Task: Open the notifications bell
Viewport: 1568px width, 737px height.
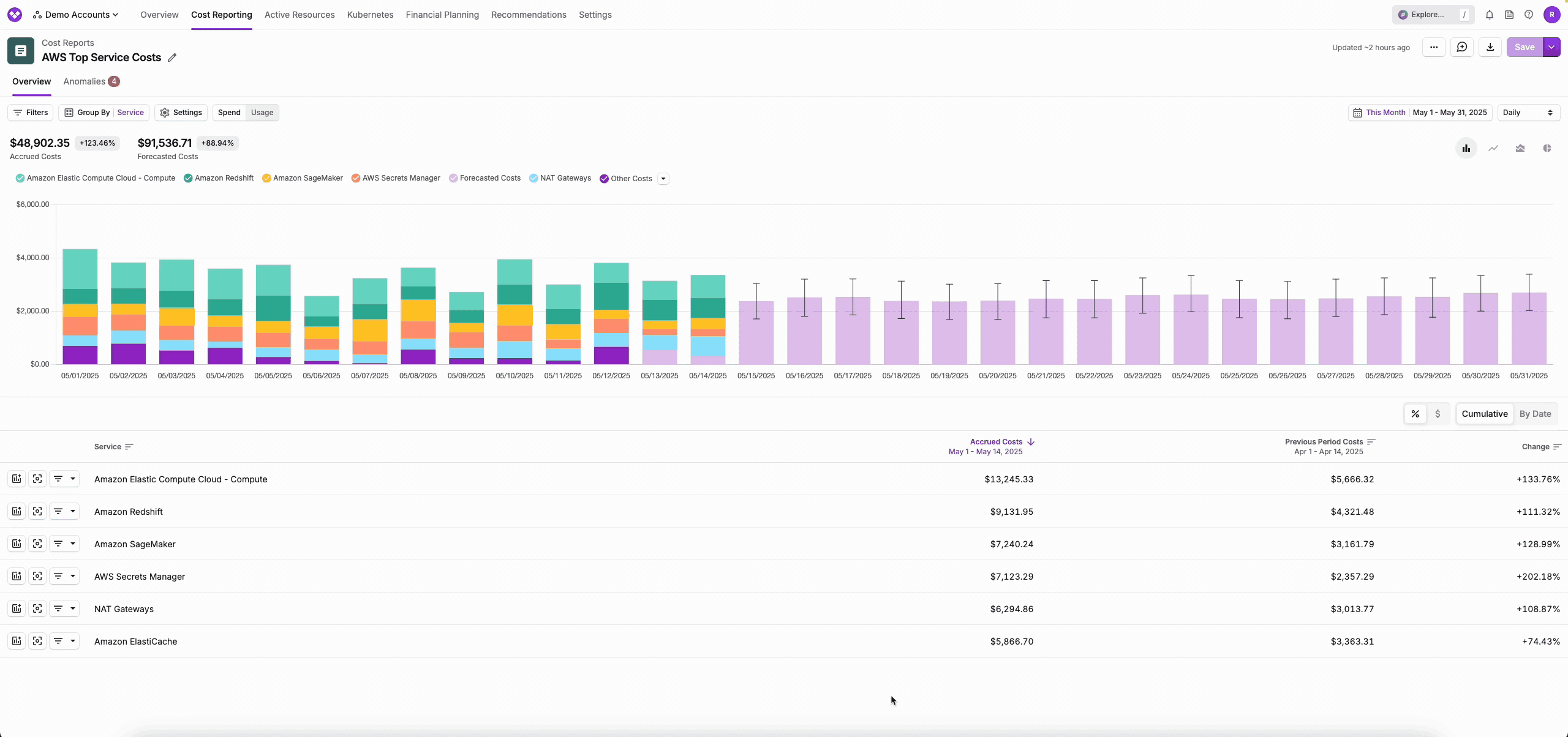Action: (1490, 15)
